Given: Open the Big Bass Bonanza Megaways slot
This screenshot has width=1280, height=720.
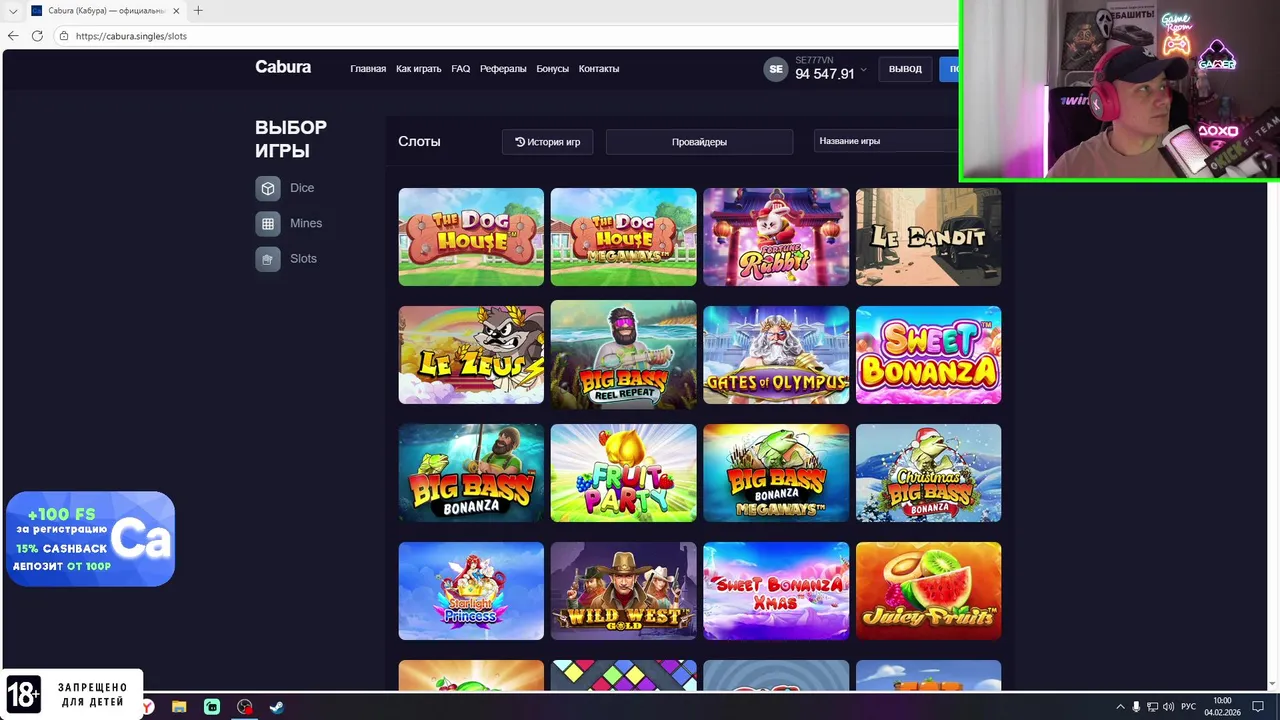Looking at the screenshot, I should 776,473.
